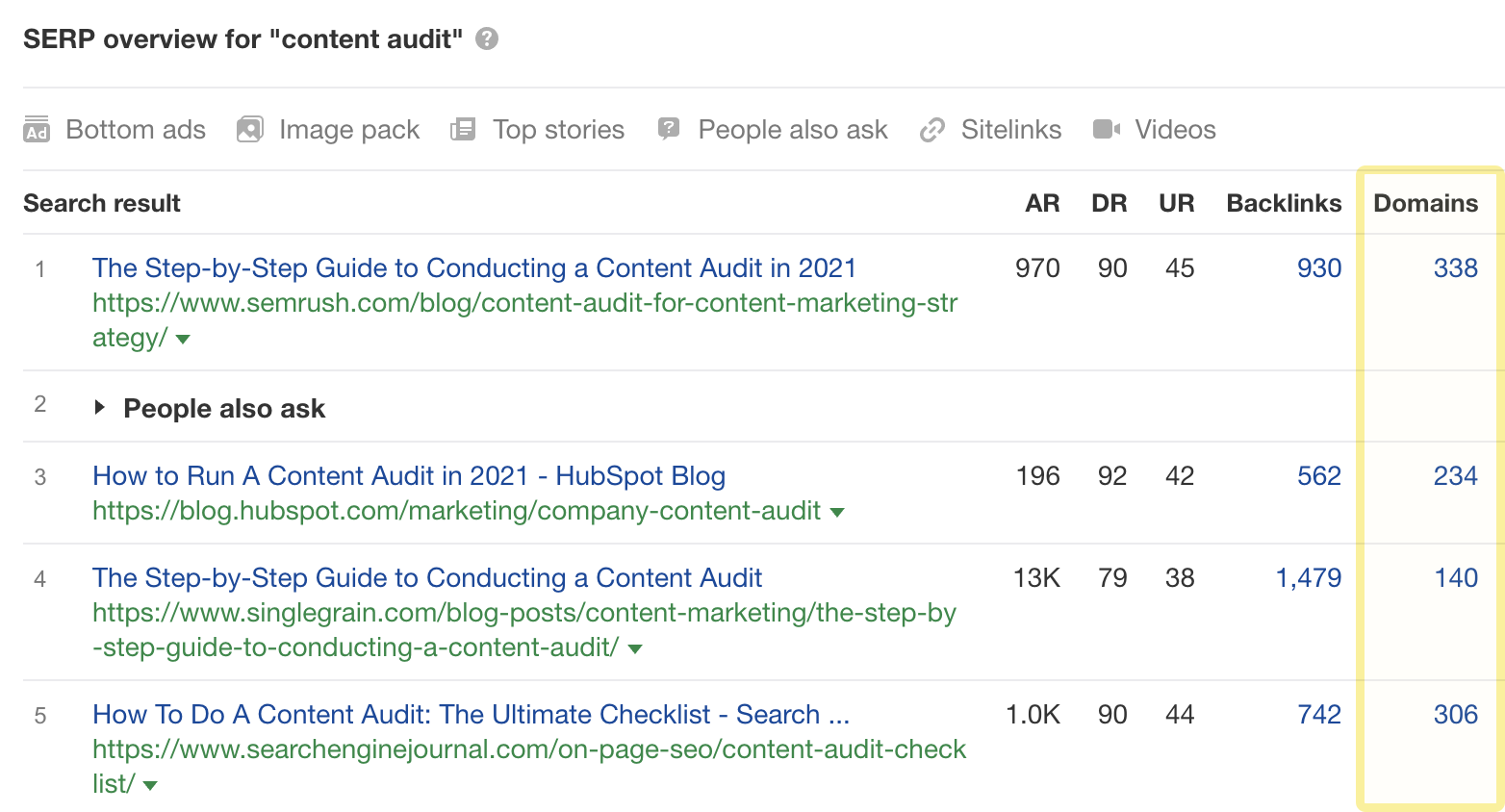Click the 338 referring domains number

(1455, 267)
